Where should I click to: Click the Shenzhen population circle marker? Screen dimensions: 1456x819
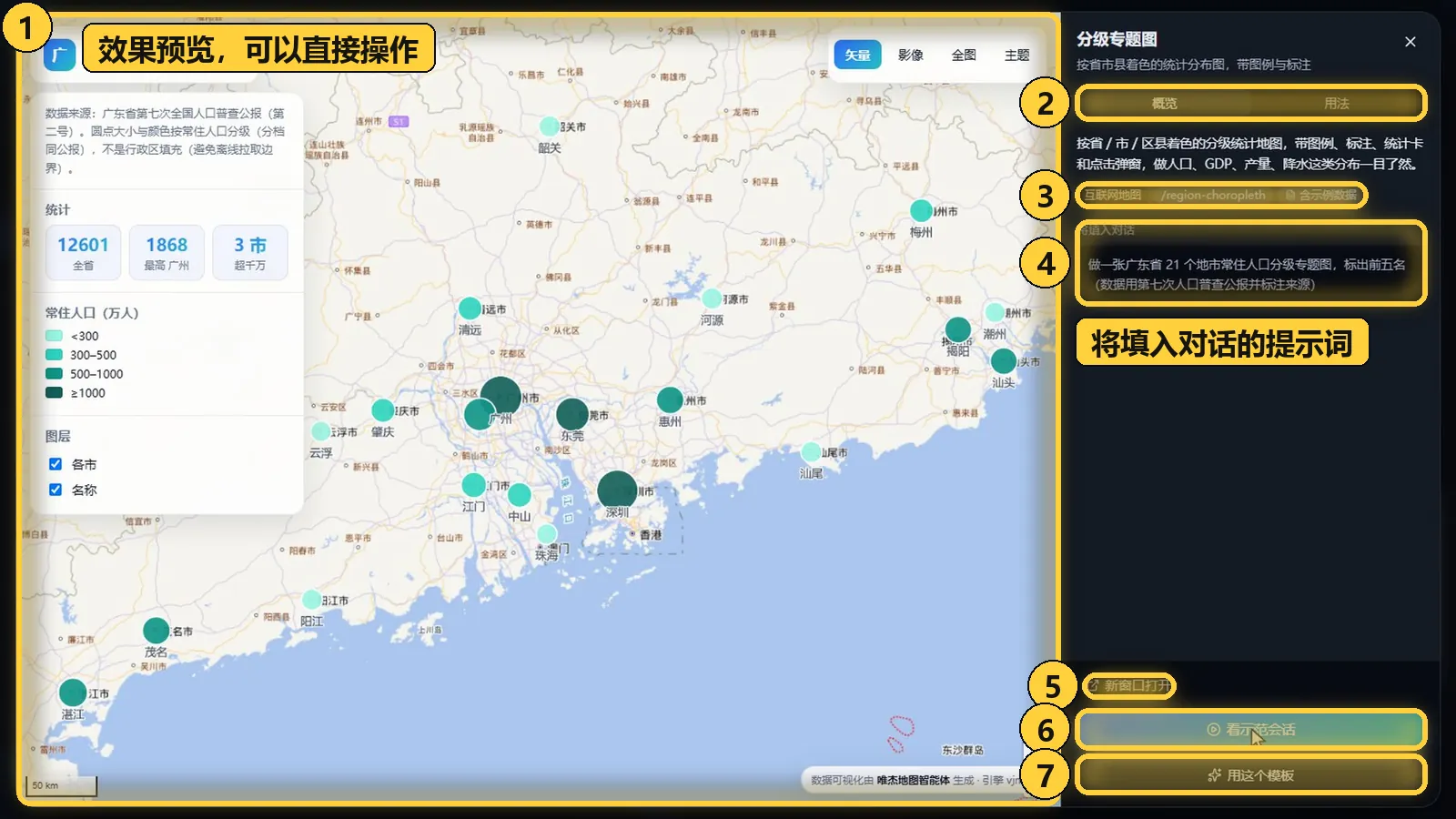tap(617, 490)
